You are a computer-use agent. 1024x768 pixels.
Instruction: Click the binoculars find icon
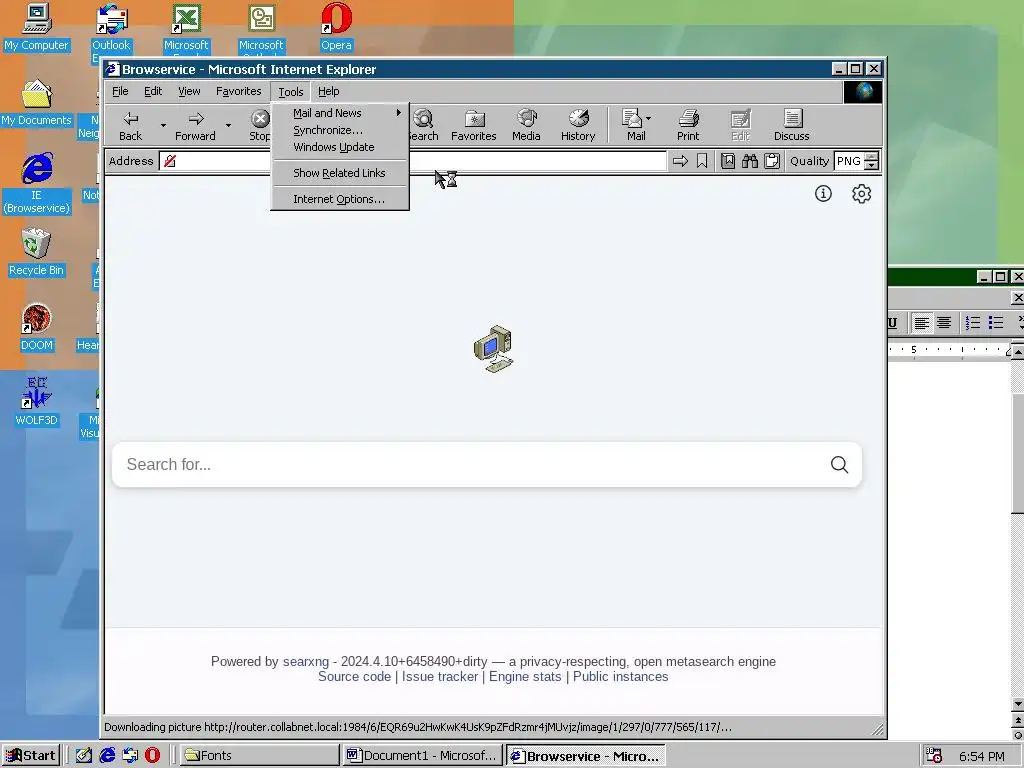point(750,161)
